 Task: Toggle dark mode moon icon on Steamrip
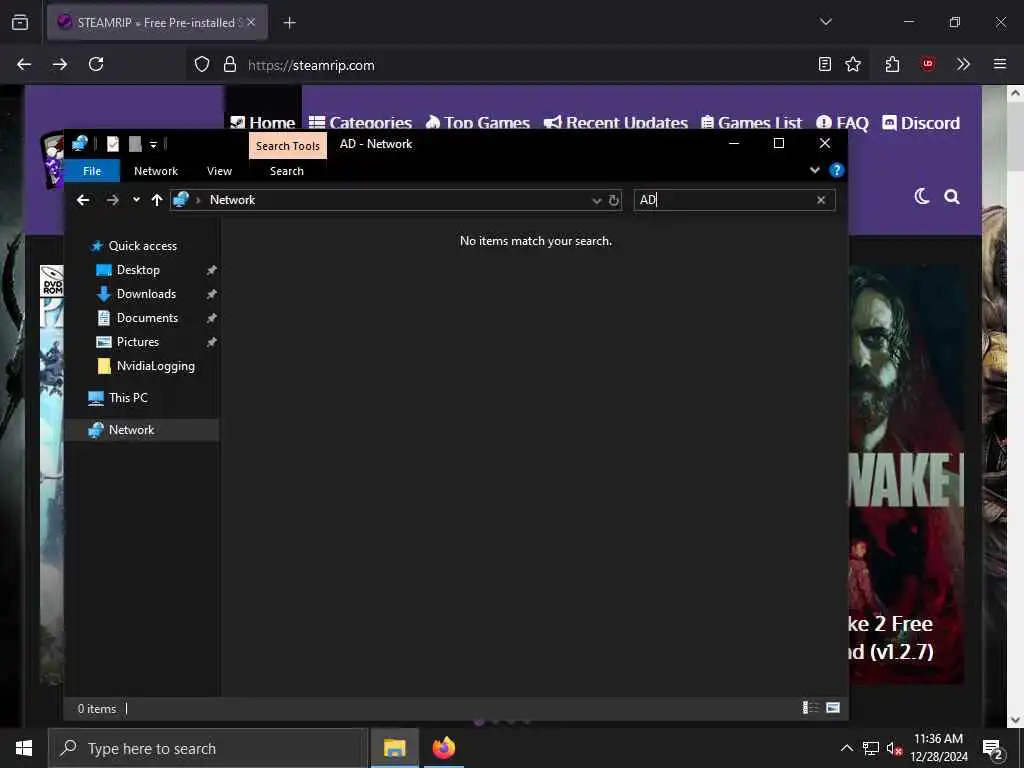[921, 196]
